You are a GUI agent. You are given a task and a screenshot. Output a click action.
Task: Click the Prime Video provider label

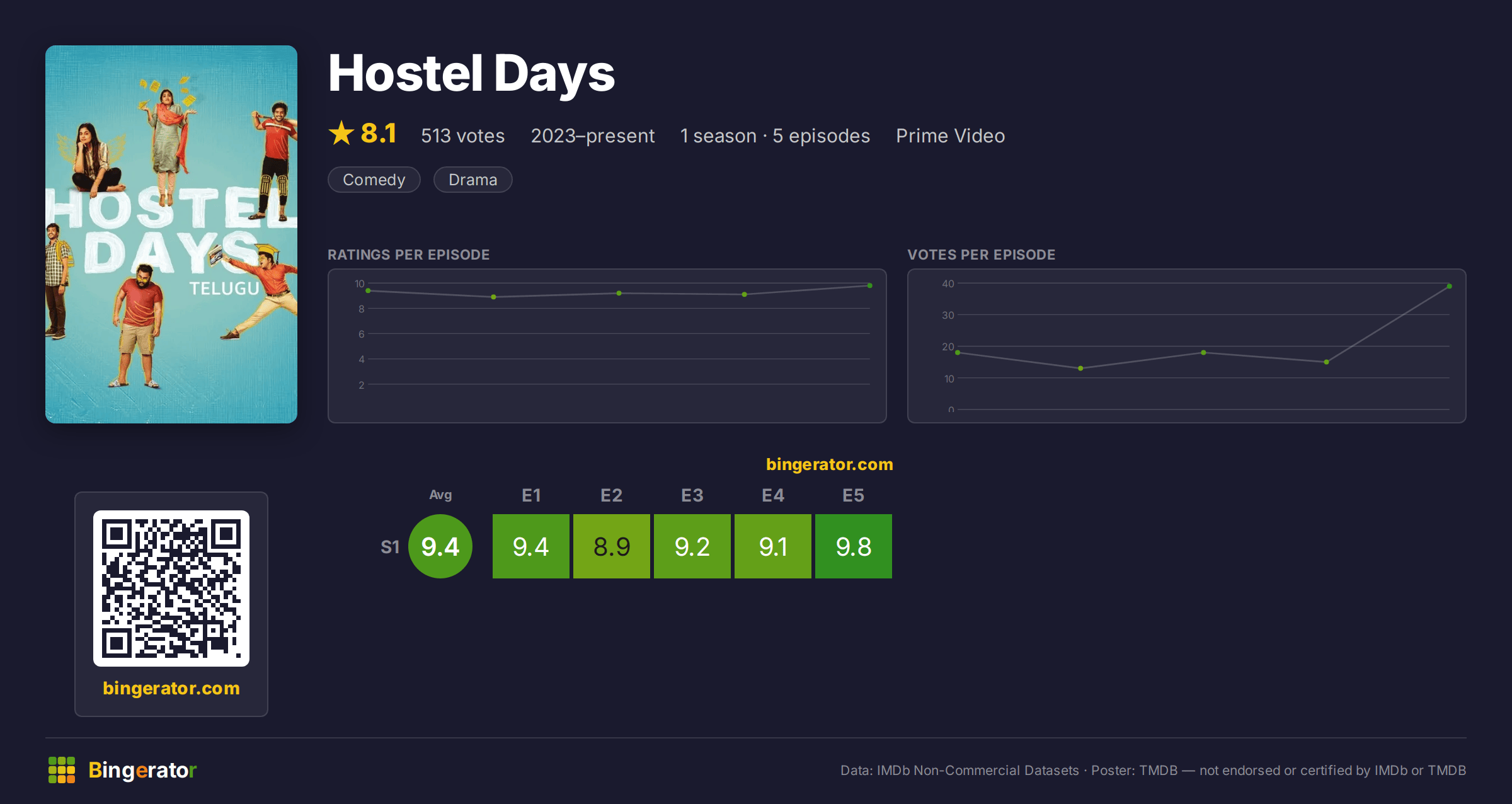(951, 135)
